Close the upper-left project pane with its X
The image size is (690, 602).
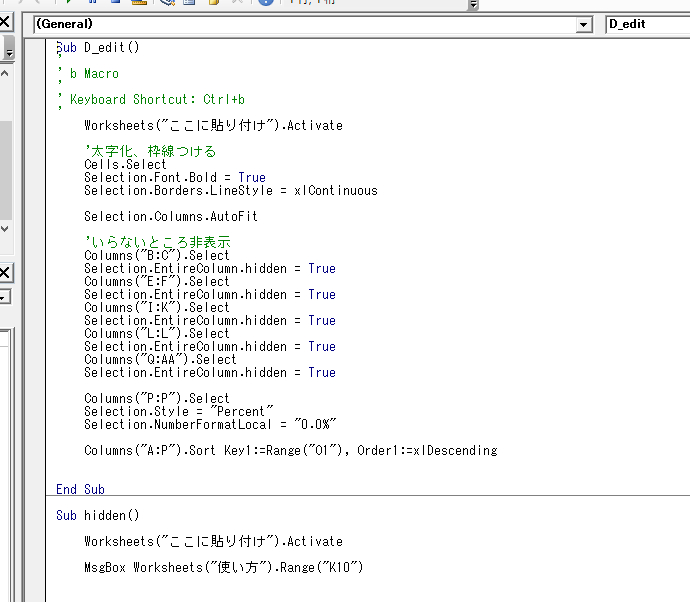tap(5, 22)
